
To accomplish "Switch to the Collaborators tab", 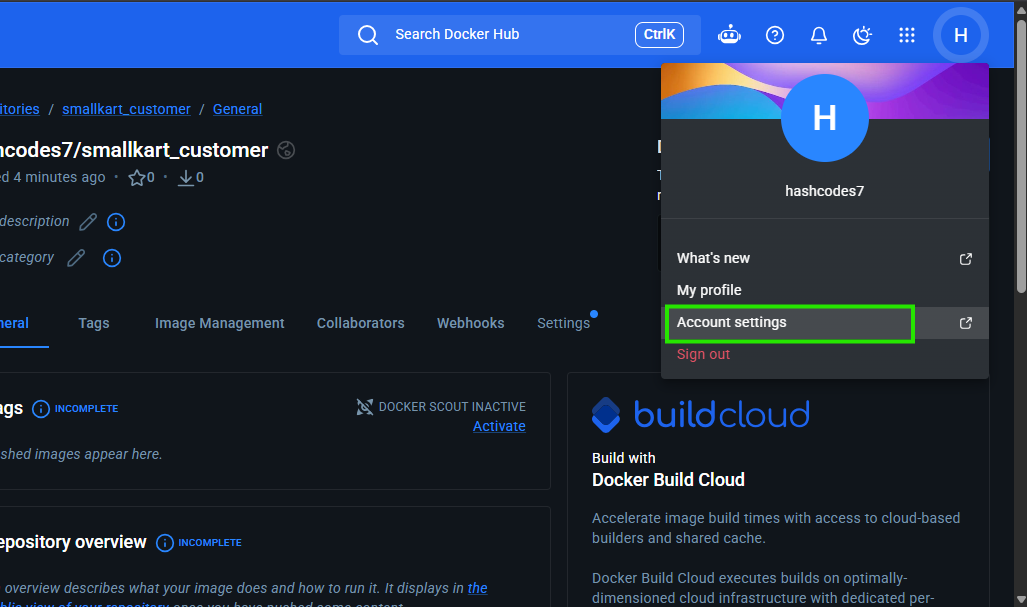I will coord(360,323).
